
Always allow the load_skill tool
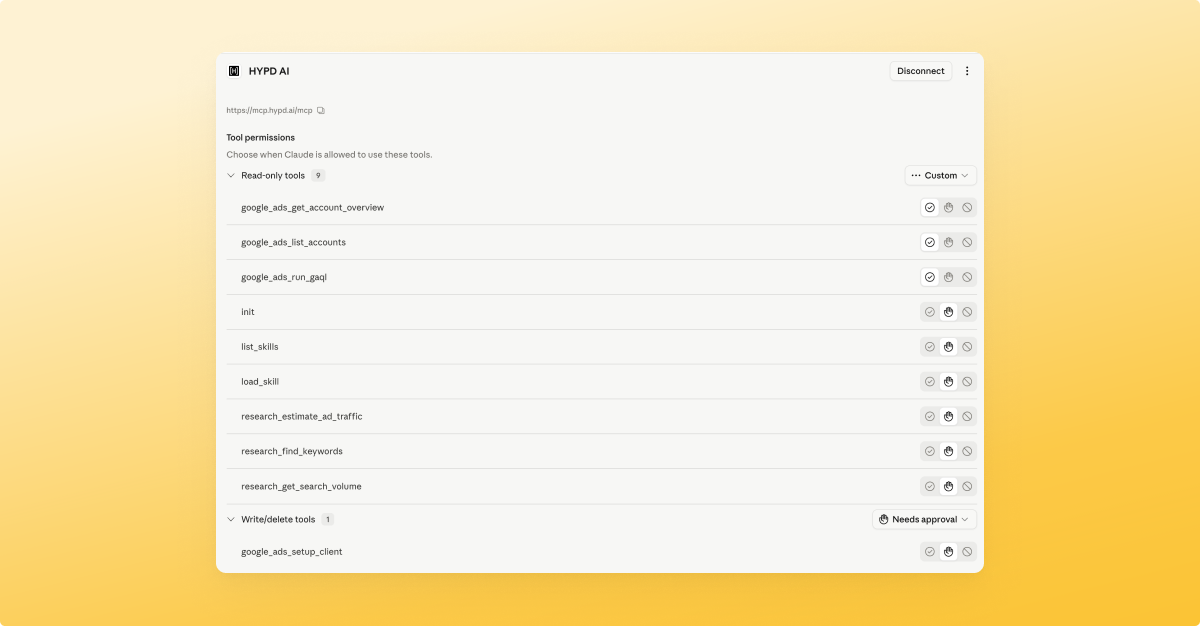(x=930, y=381)
